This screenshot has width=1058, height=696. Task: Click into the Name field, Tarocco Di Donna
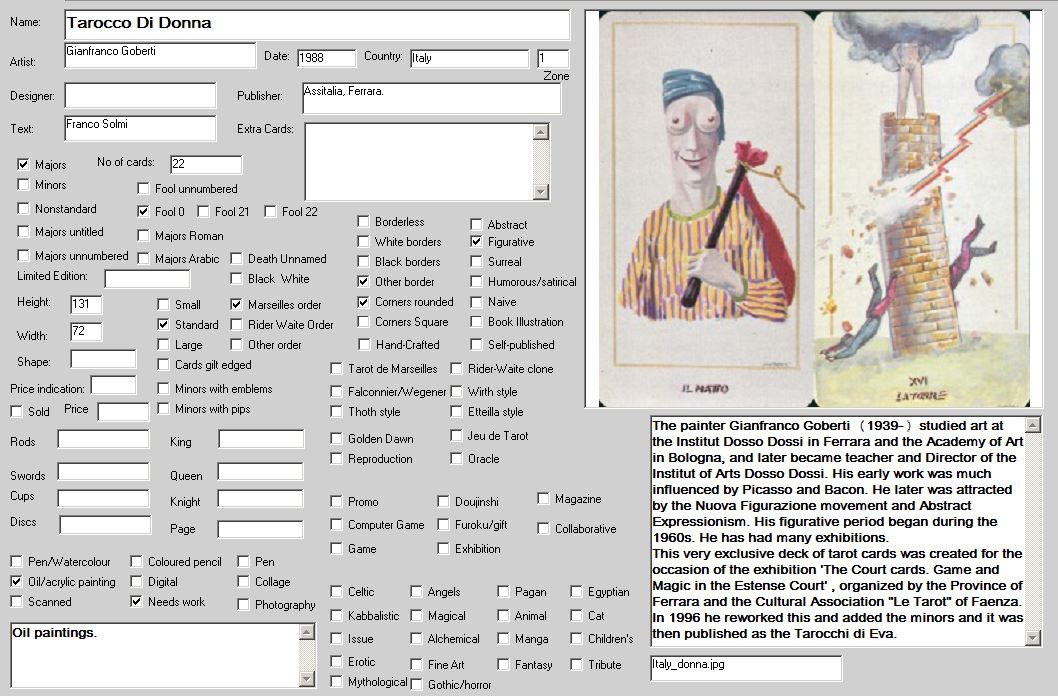click(316, 24)
